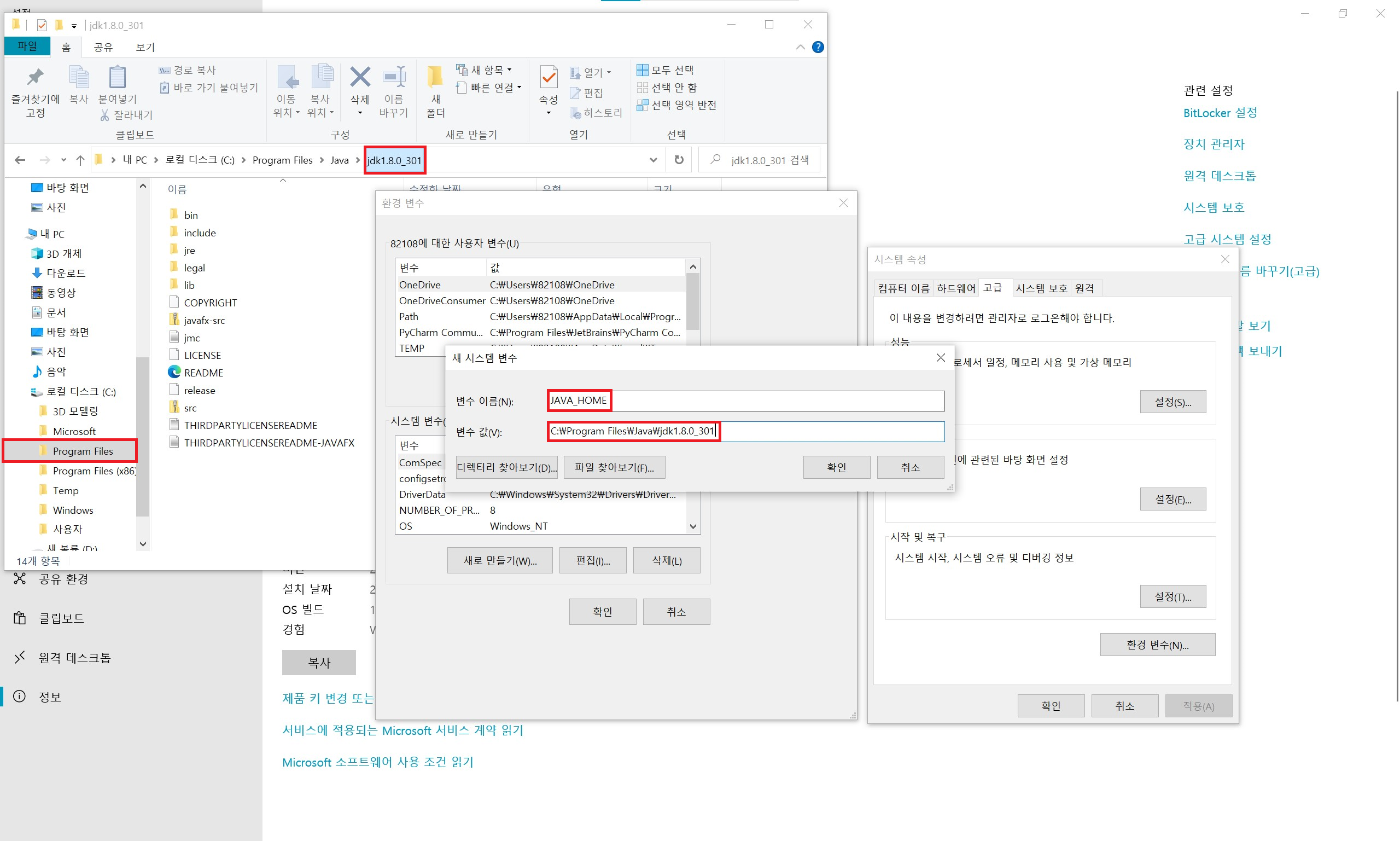Screen dimensions: 1400x841
Task: Click Invert Selection (선택 영역 반전)
Action: point(677,106)
